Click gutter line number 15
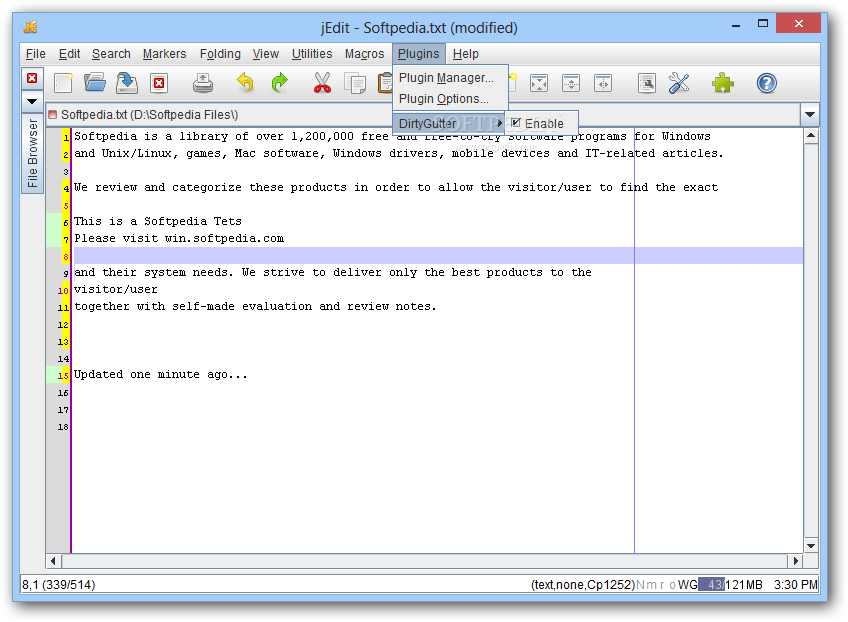Screen dimensions: 848x622 pos(63,375)
